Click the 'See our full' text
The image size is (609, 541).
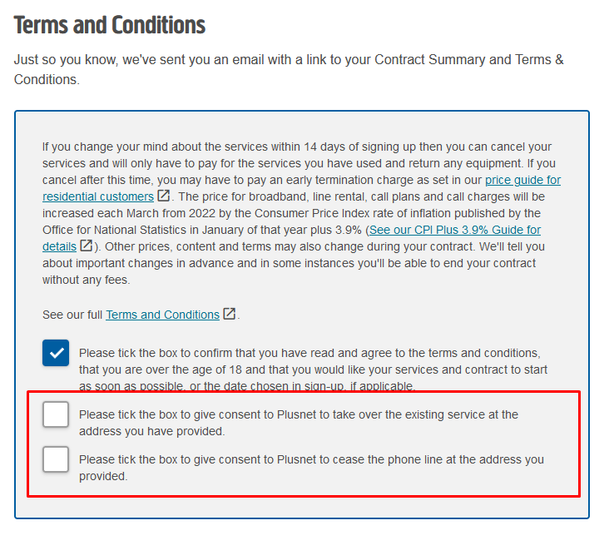[72, 314]
